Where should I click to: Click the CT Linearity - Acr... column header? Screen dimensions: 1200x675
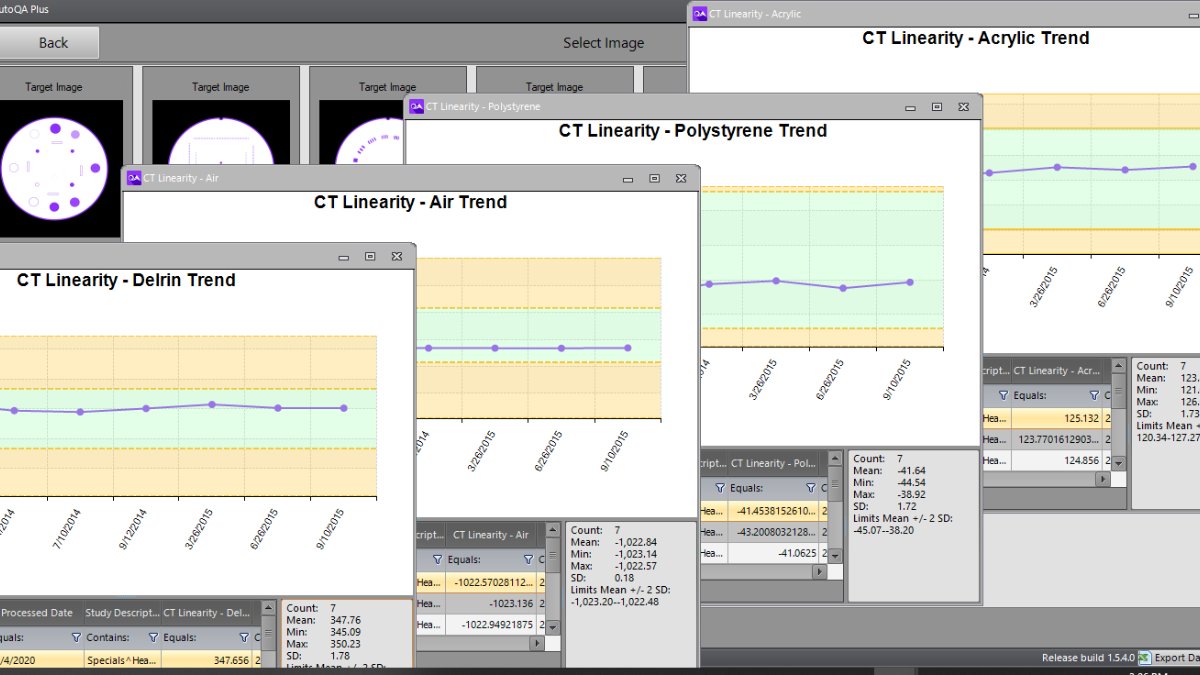point(1057,371)
